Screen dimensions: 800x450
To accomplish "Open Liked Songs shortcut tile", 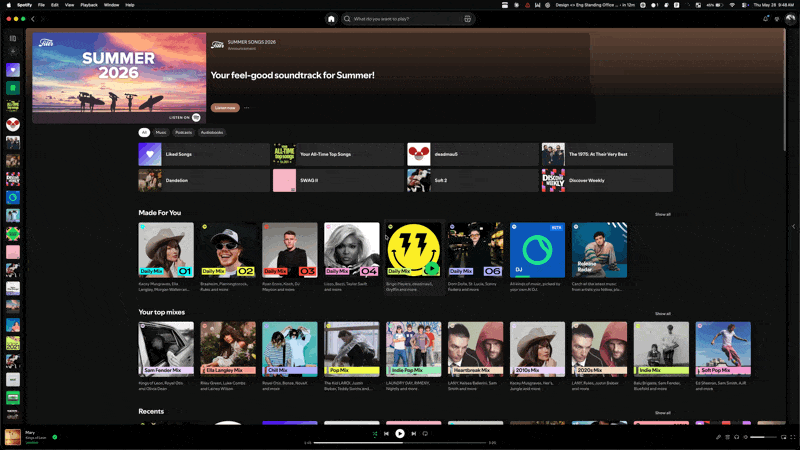I will tap(204, 154).
